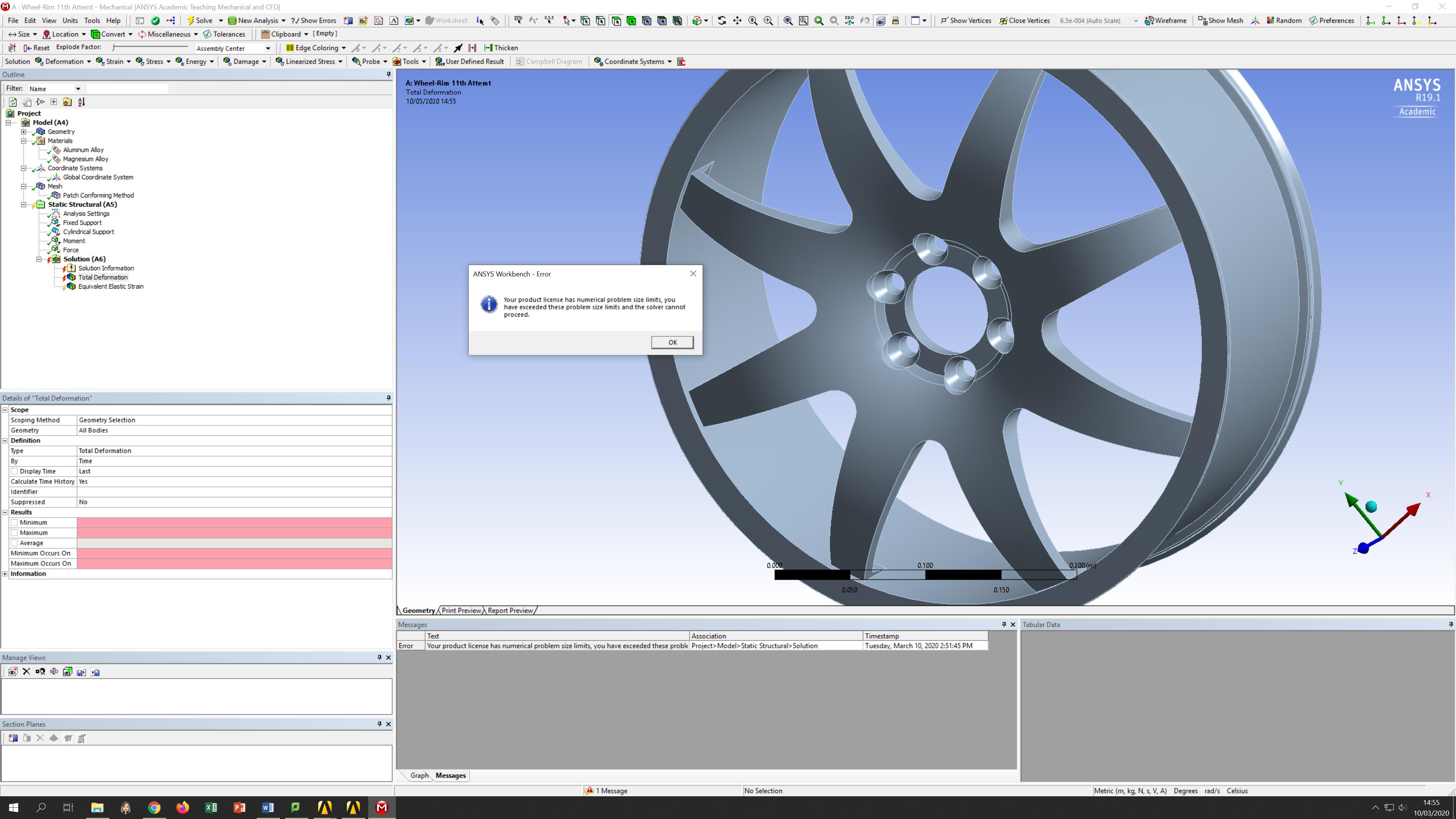The width and height of the screenshot is (1456, 819).
Task: Enable the Average parameter checkbox
Action: point(14,543)
